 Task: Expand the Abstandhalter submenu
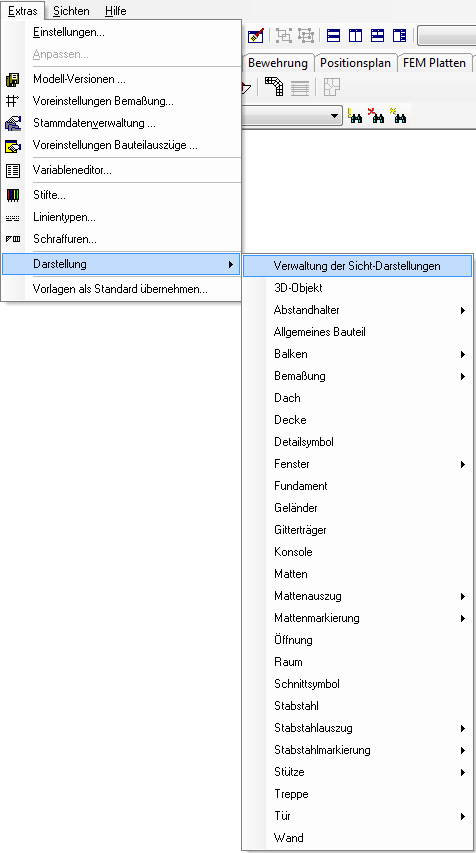pyautogui.click(x=463, y=310)
